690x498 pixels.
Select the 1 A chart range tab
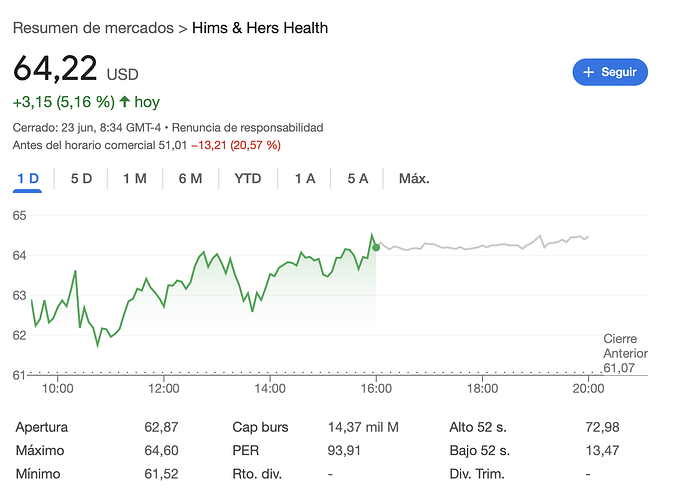[305, 179]
